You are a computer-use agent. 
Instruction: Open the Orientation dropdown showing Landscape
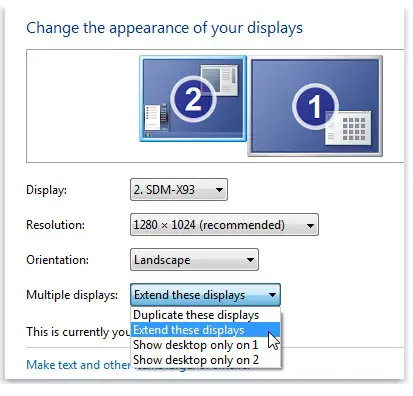[194, 259]
